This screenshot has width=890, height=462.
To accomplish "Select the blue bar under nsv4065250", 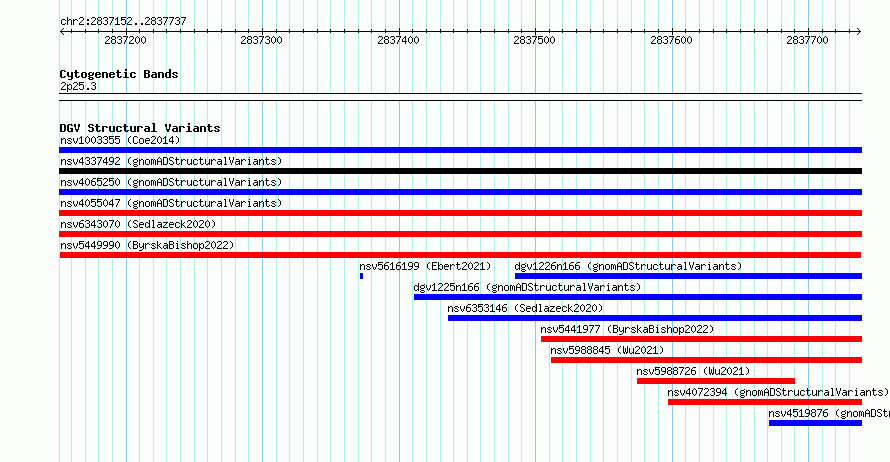I will (x=460, y=192).
